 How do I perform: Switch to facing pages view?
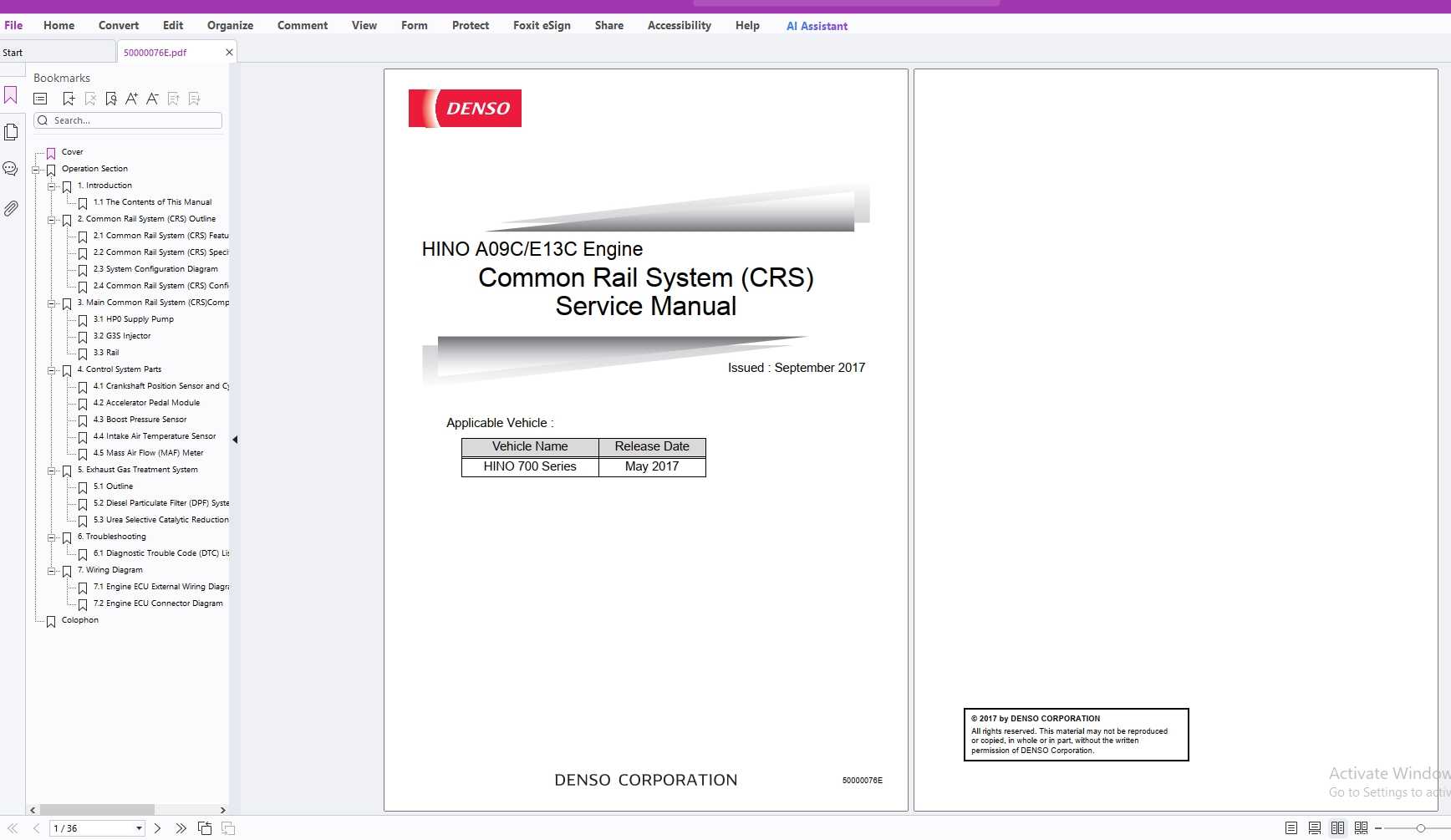click(x=1338, y=828)
